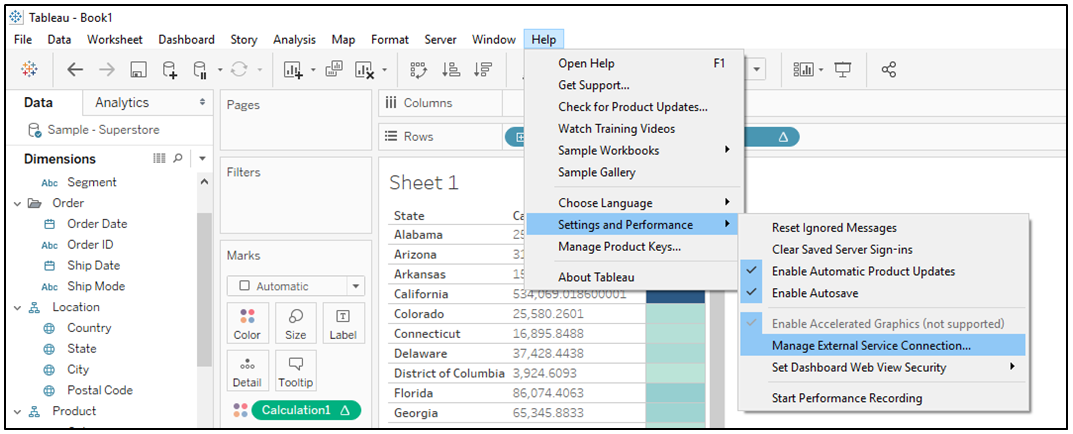The width and height of the screenshot is (1073, 434).
Task: Open the Size marks card
Action: point(296,323)
